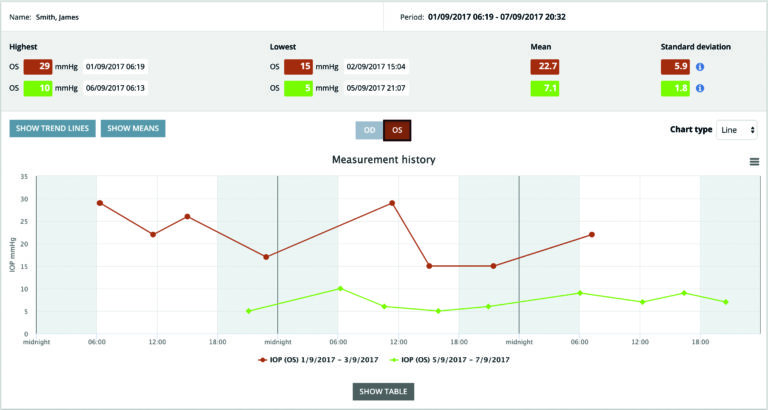
Task: Click the info icon beside standard deviation 1.8
Action: point(700,88)
